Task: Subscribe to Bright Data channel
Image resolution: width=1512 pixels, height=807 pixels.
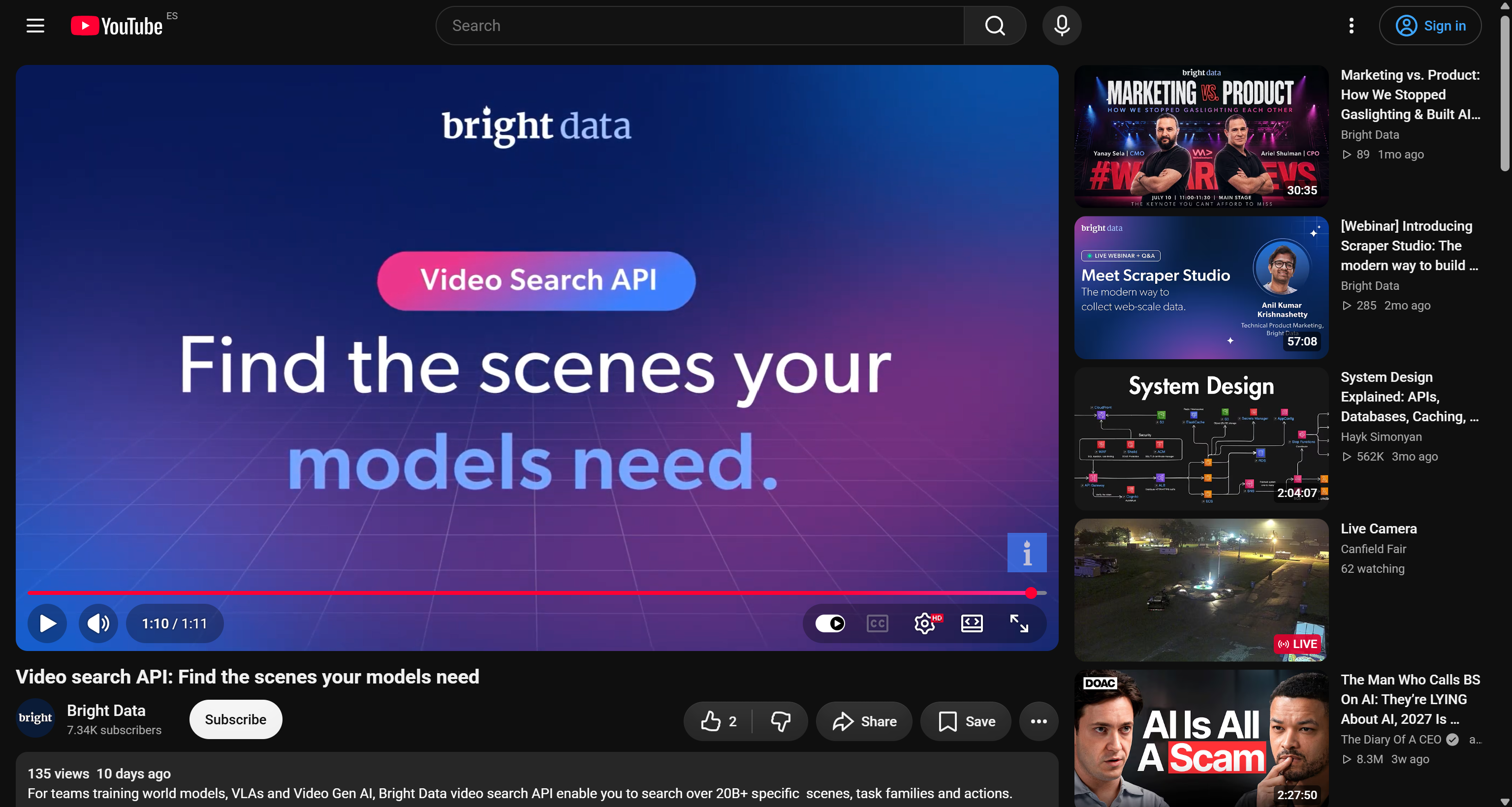Action: coord(235,719)
